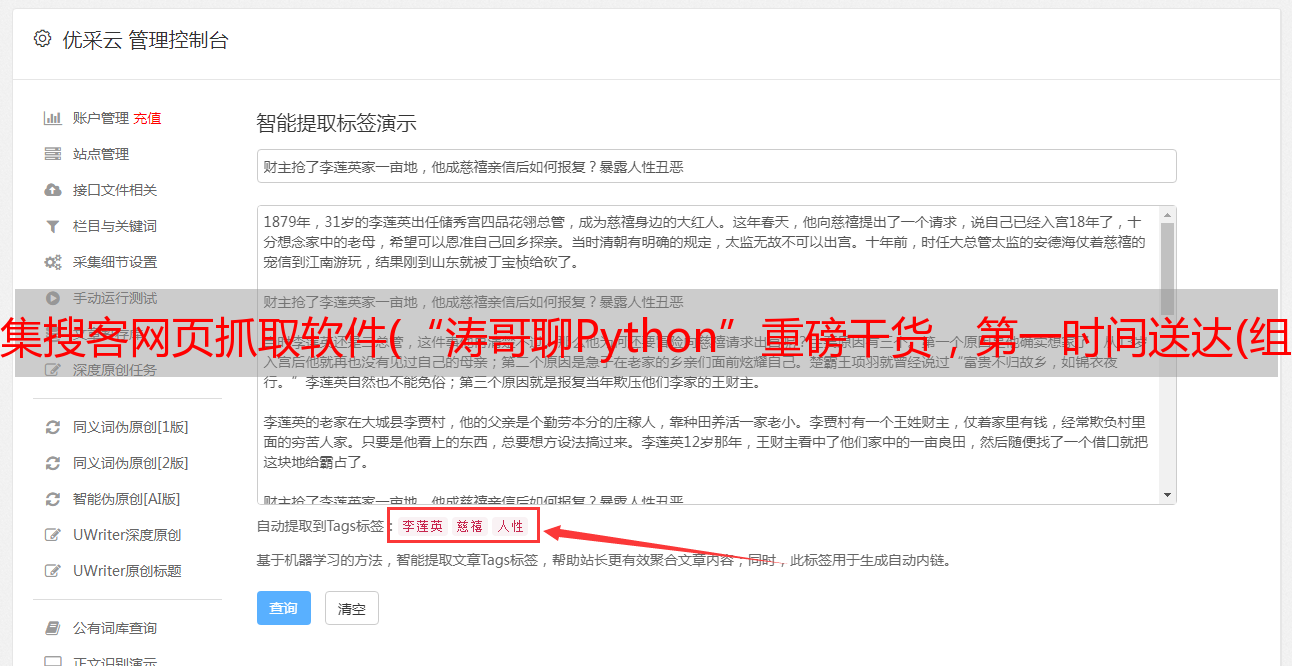This screenshot has height=666, width=1292.
Task: Click the cloud icon for 接口文件相关
Action: 53,190
